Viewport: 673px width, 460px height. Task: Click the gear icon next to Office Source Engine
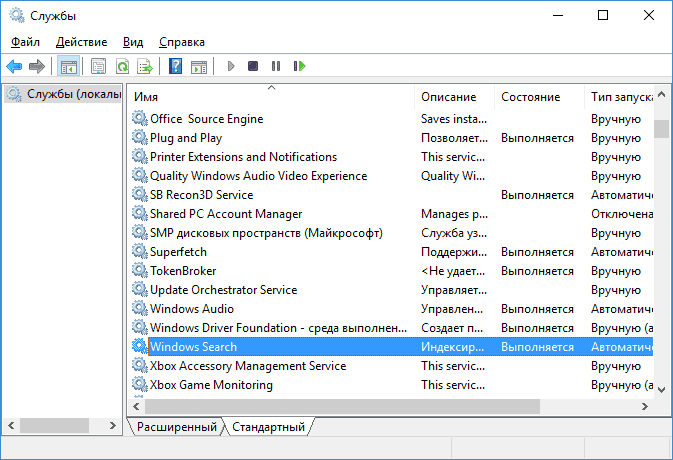[x=139, y=118]
